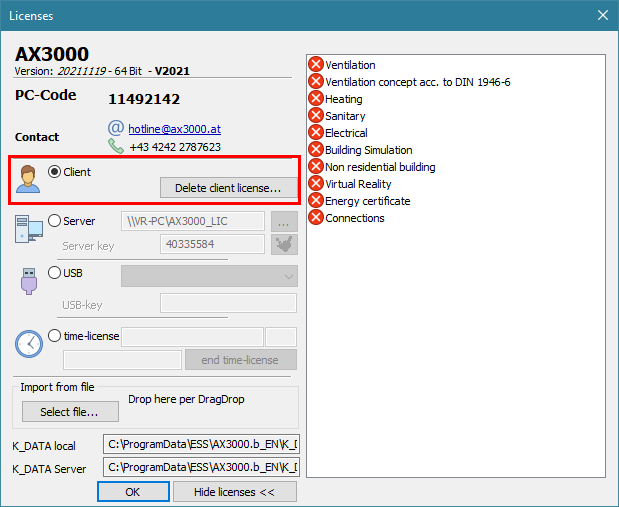This screenshot has height=507, width=619.
Task: Click the red X icon beside Ventilation
Action: tap(316, 64)
